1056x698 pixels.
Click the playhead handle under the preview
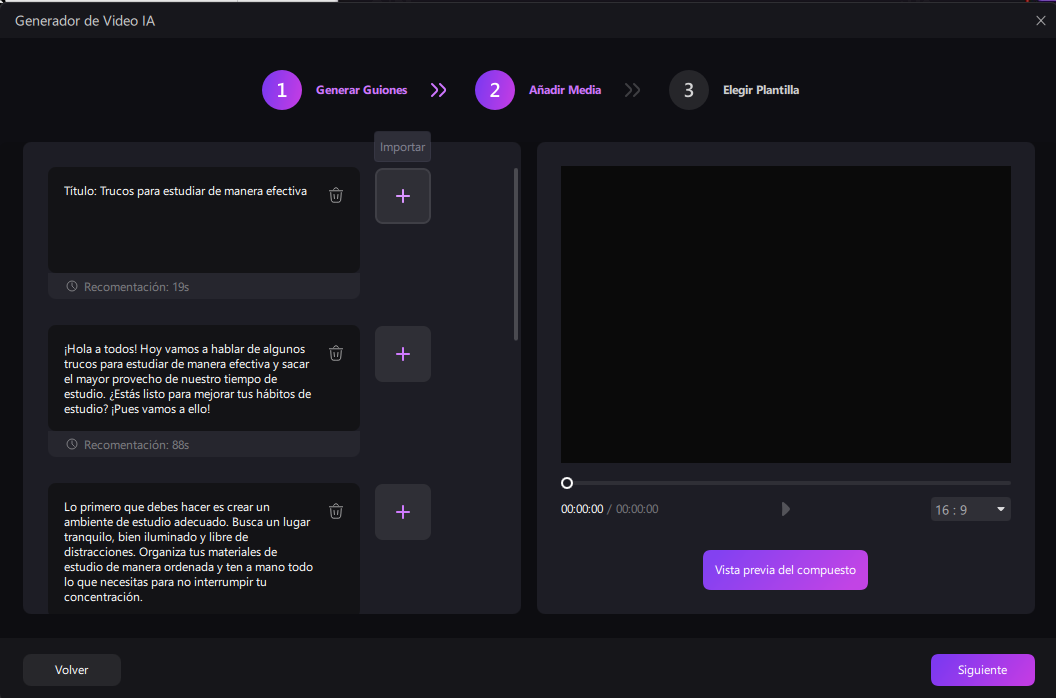[x=567, y=482]
